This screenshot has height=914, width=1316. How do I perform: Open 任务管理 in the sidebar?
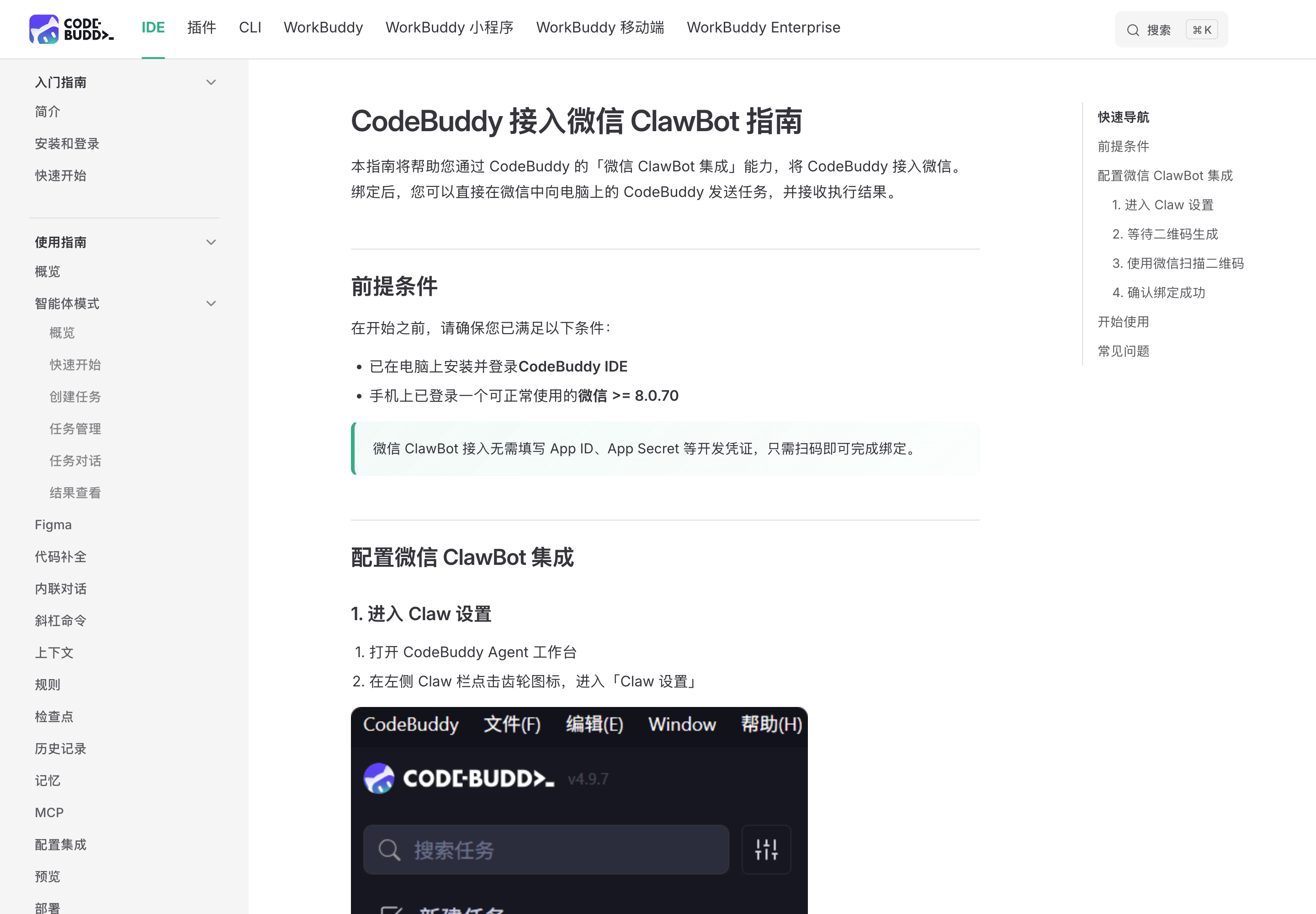click(x=75, y=429)
